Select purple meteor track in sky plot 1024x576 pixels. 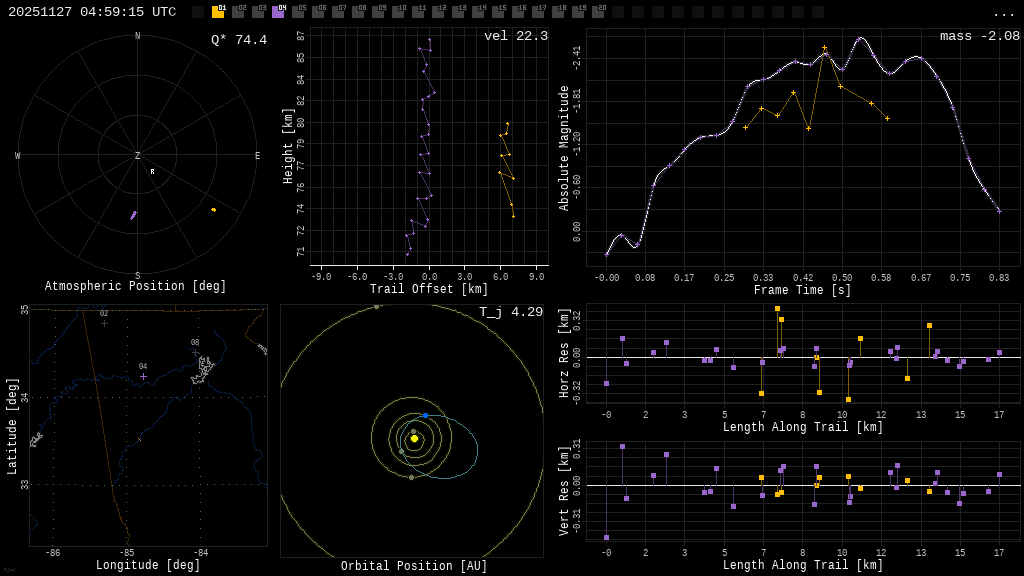(x=133, y=215)
